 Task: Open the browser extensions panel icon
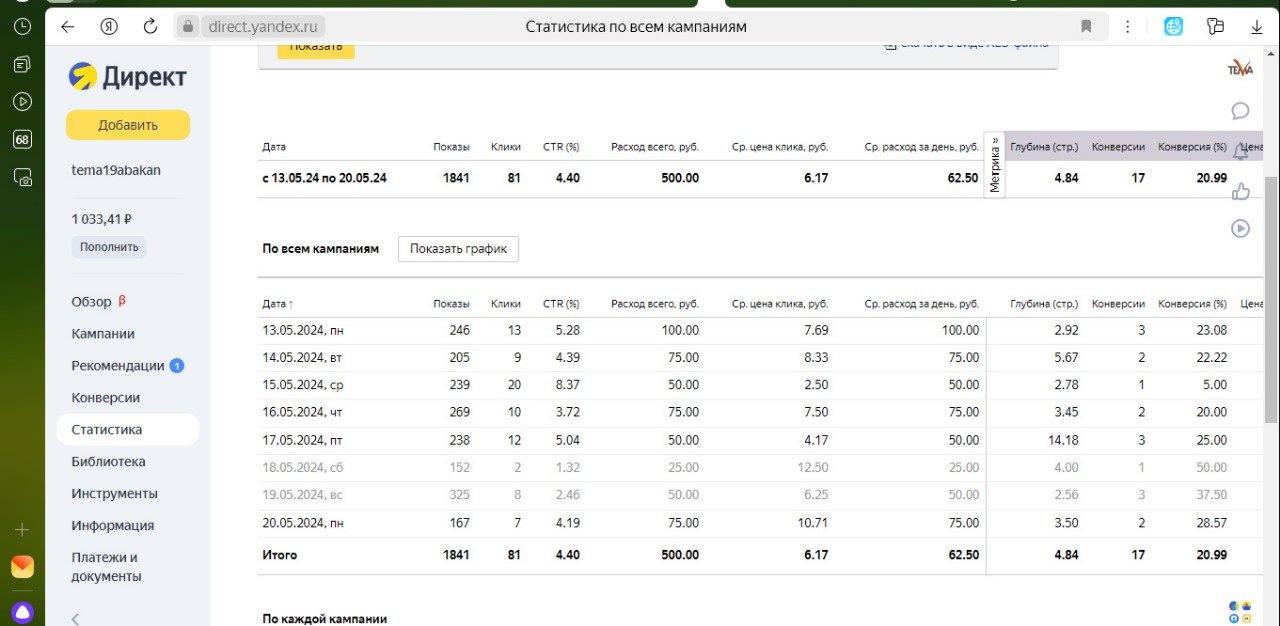pos(1215,27)
